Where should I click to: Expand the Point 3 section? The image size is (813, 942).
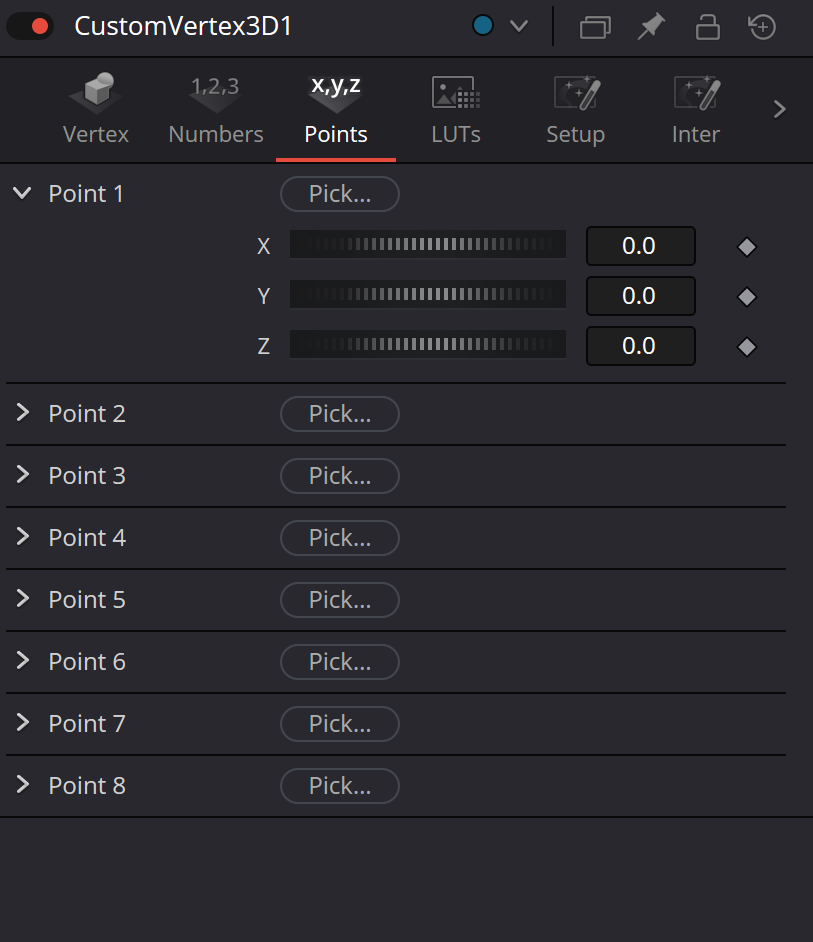click(x=23, y=475)
